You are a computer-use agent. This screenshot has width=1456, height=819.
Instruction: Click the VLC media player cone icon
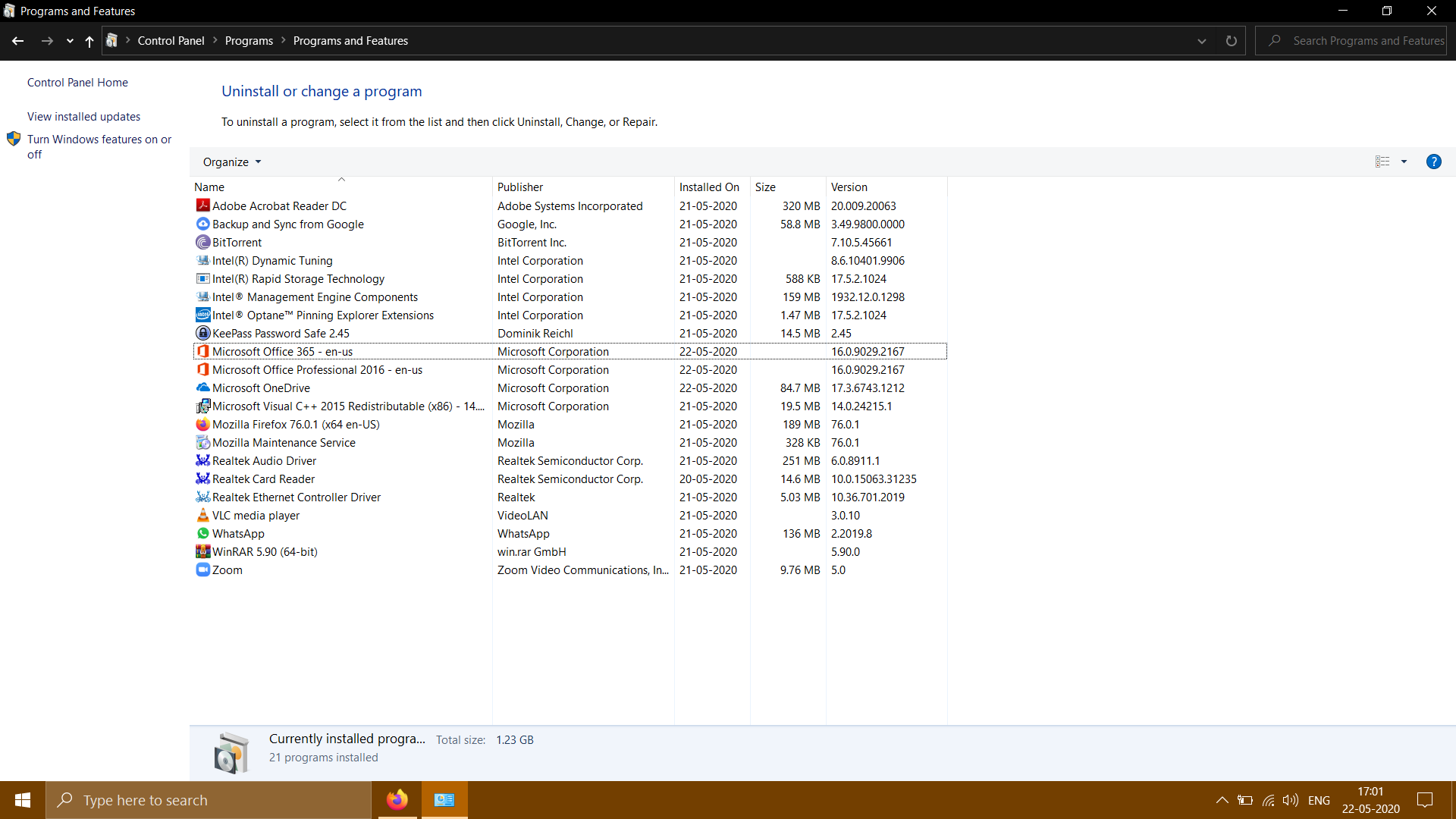pos(202,515)
